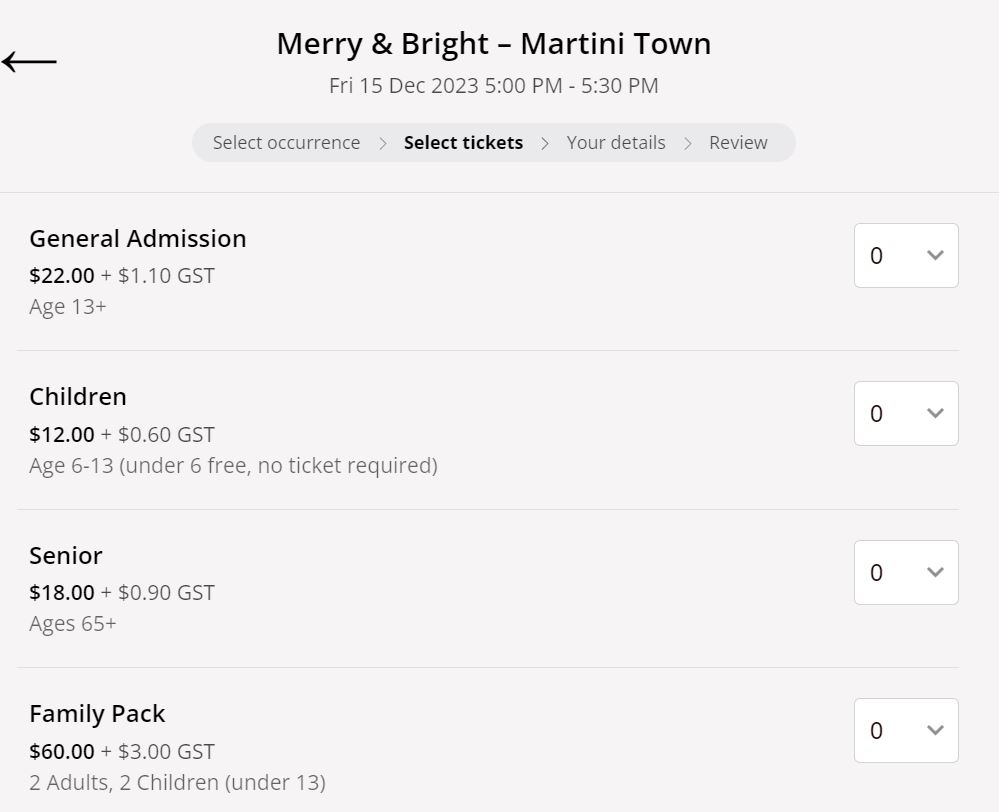Expand Family Pack quantity dropdown
The width and height of the screenshot is (999, 812).
coord(906,731)
